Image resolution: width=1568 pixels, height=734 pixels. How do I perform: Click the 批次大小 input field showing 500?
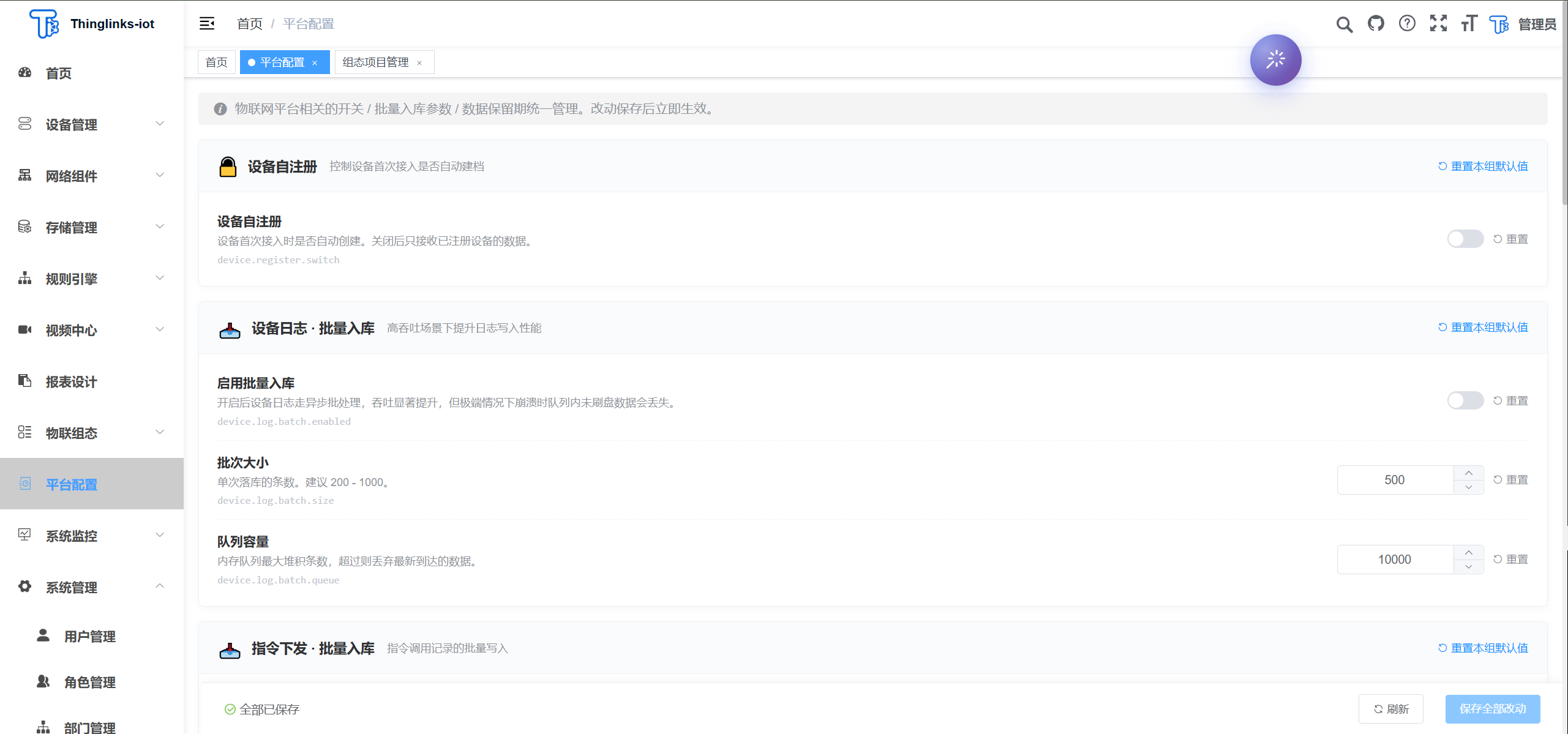1395,480
